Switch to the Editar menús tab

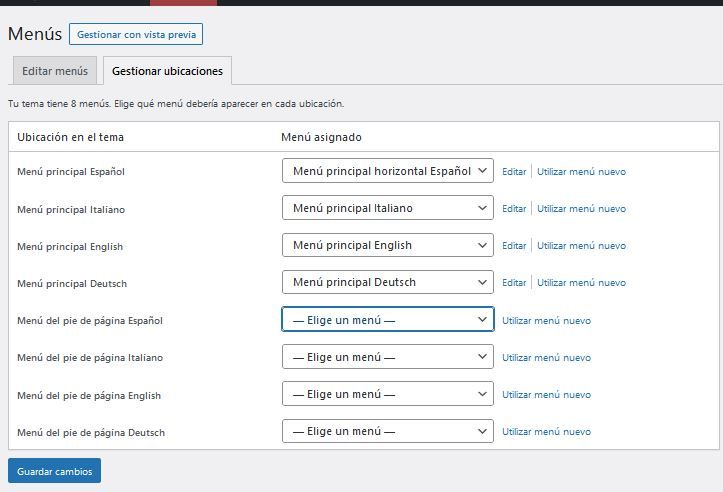coord(55,71)
